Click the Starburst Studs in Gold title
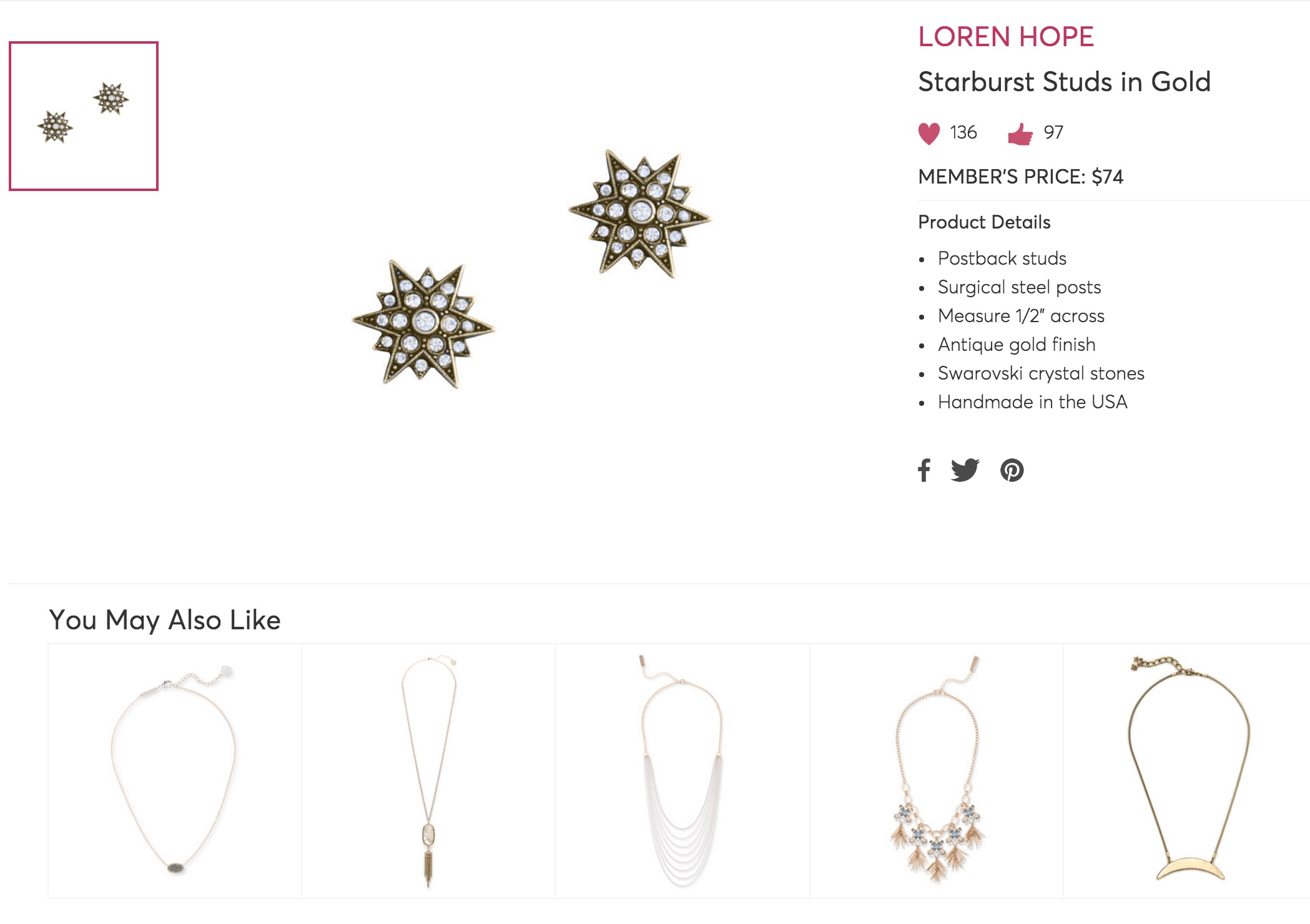 click(x=1064, y=82)
